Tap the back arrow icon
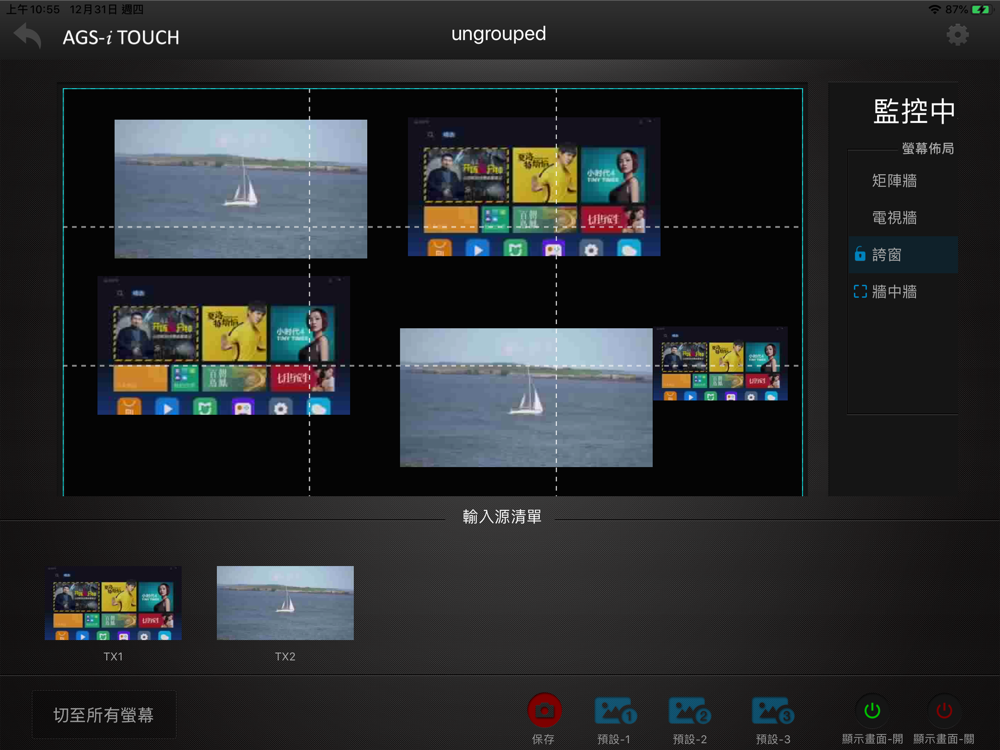Screen dimensions: 1000x750 (x=27, y=36)
